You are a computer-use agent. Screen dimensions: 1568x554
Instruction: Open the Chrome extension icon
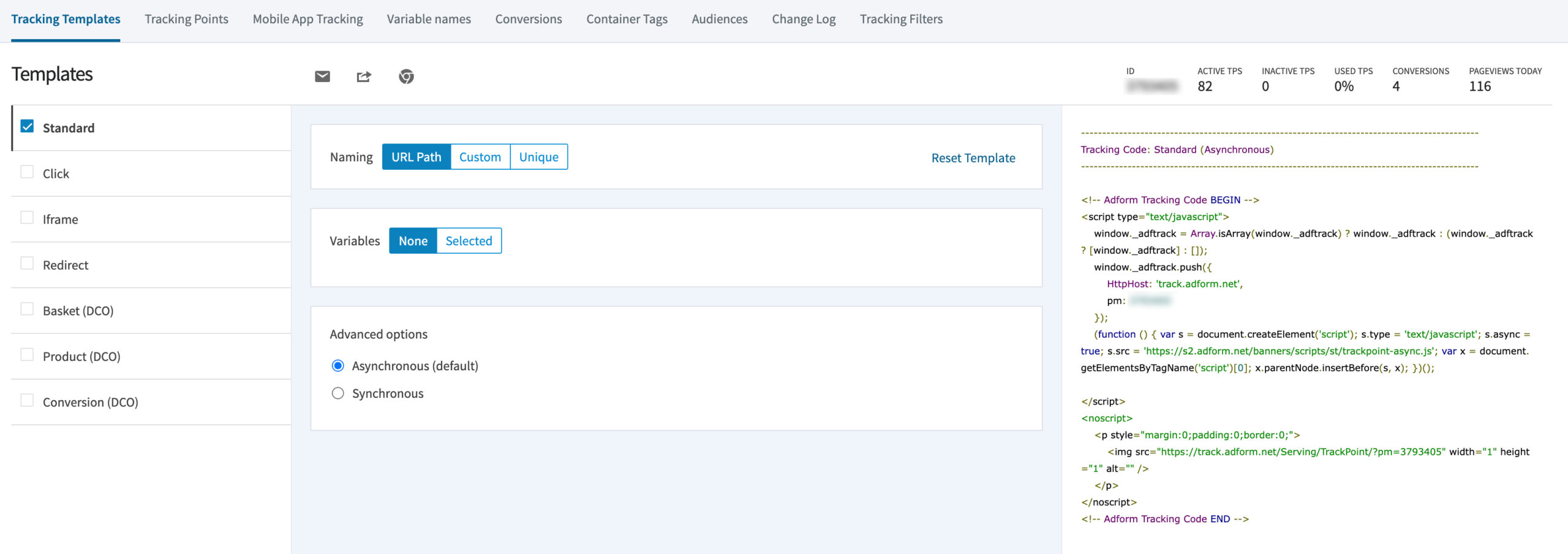pos(405,76)
